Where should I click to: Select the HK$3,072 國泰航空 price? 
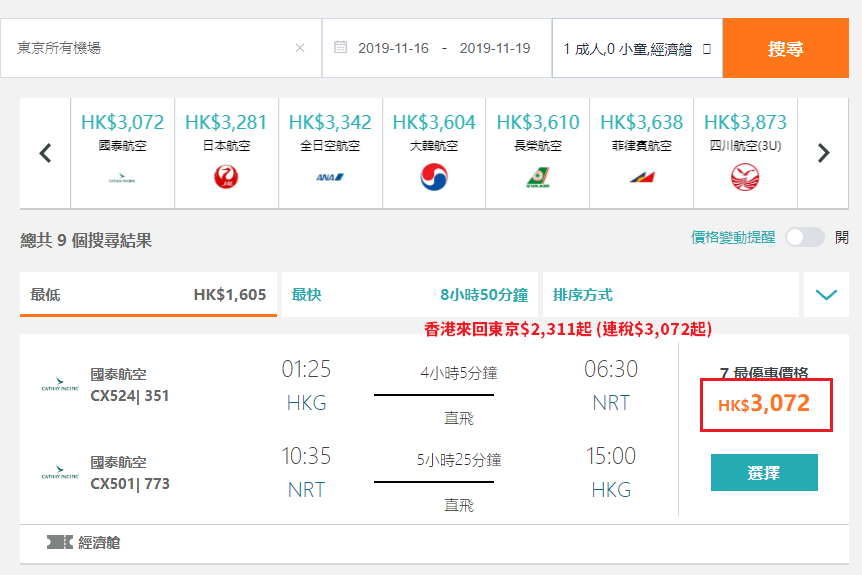pos(122,122)
